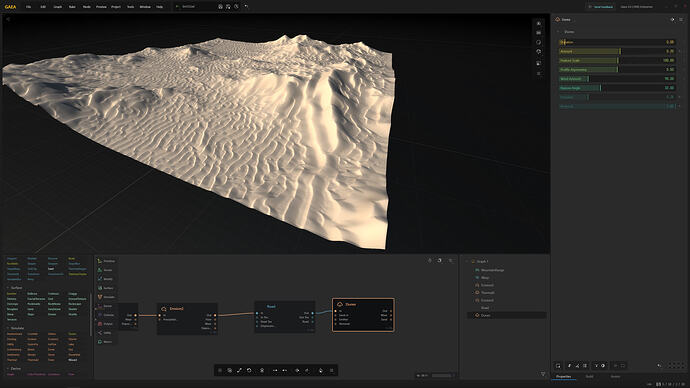Open the Derive node category in toolbar
The image size is (690, 388).
[x=105, y=306]
